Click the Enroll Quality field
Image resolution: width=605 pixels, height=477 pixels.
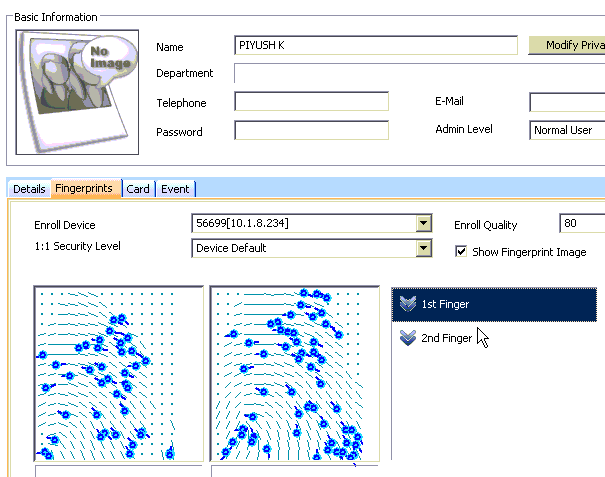[x=581, y=224]
